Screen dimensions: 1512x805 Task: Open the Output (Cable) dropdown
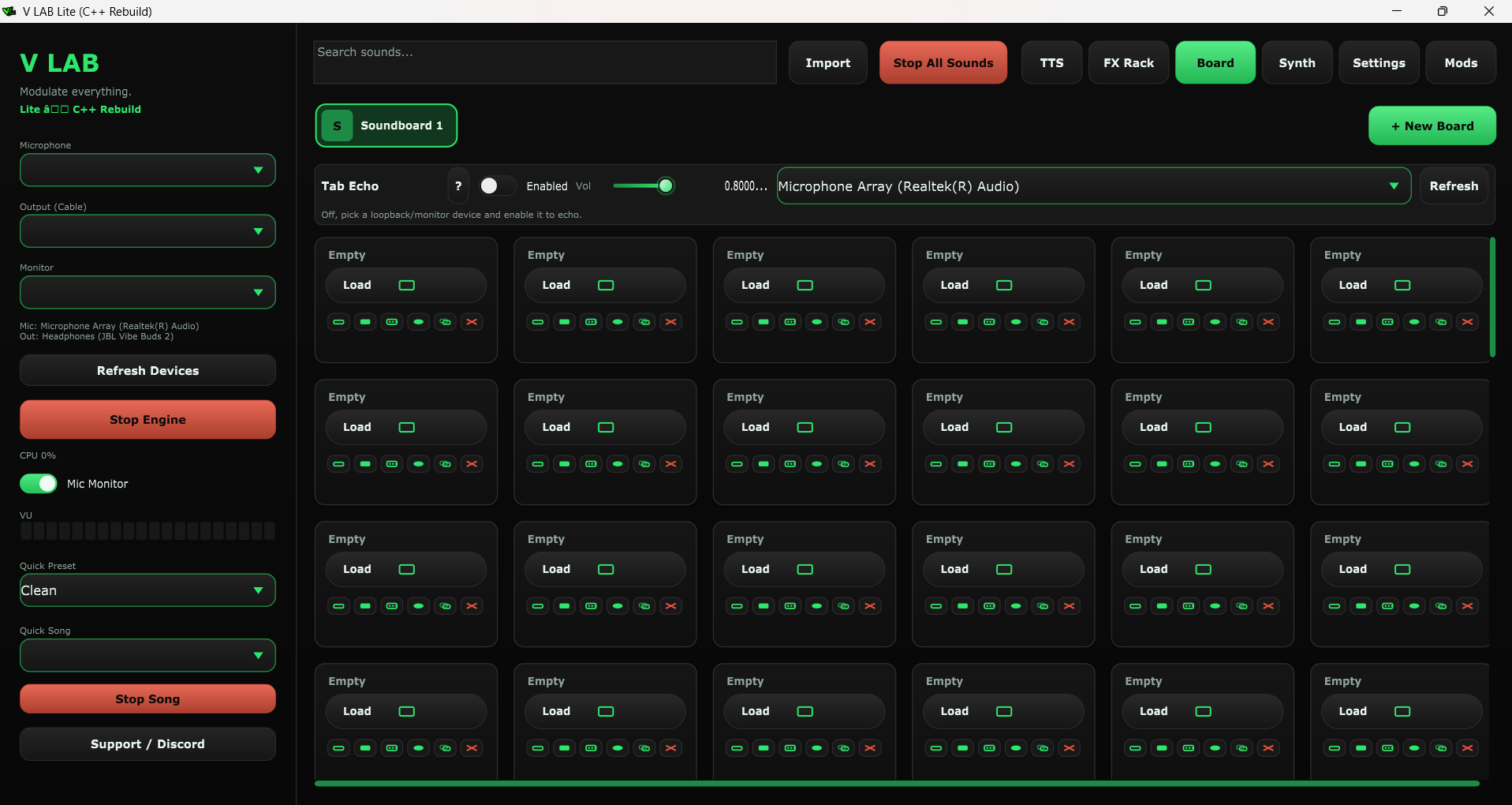(147, 231)
